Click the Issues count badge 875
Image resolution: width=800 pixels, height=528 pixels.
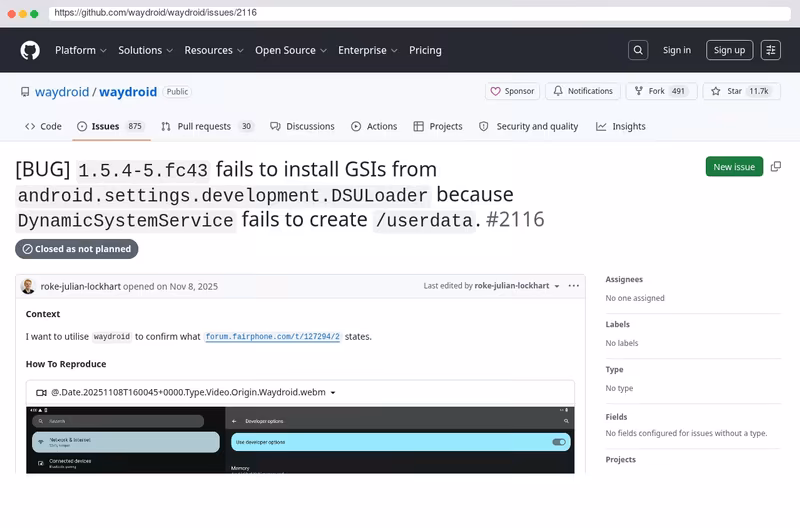(x=135, y=126)
